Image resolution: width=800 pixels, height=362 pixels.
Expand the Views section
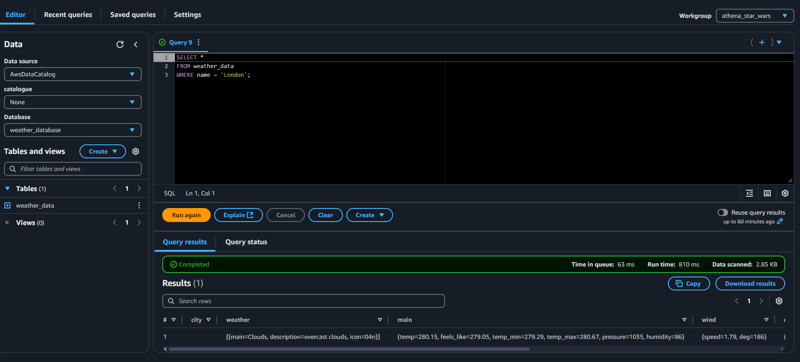pyautogui.click(x=7, y=223)
